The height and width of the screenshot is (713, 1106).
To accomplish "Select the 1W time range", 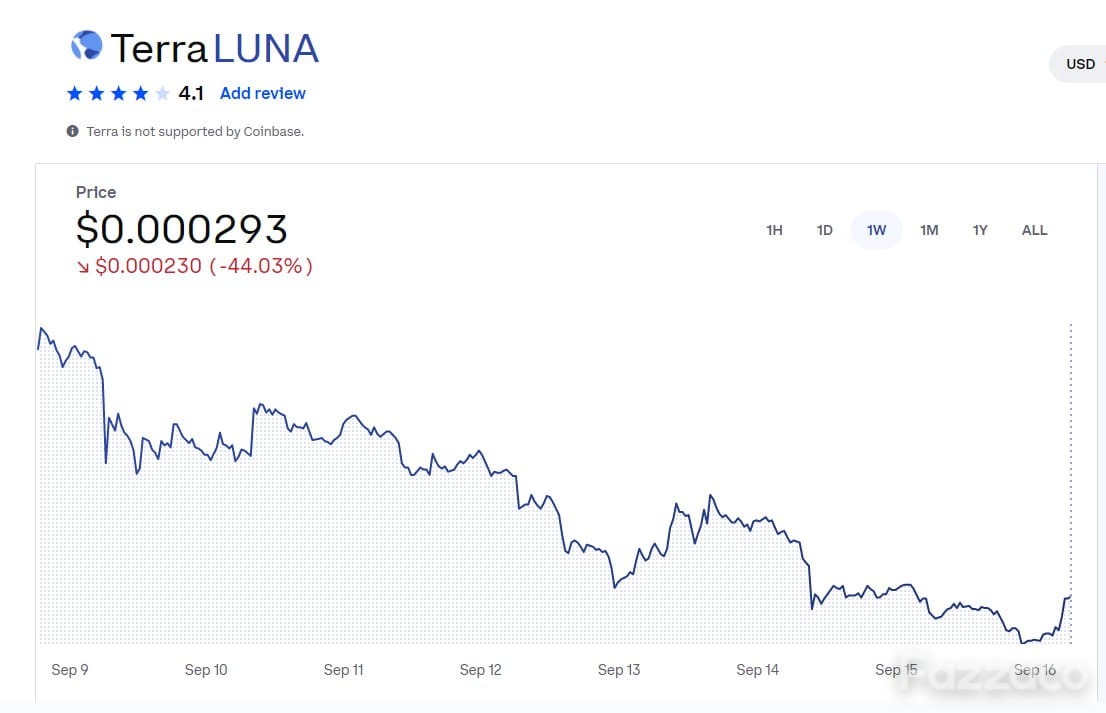I will [x=876, y=230].
